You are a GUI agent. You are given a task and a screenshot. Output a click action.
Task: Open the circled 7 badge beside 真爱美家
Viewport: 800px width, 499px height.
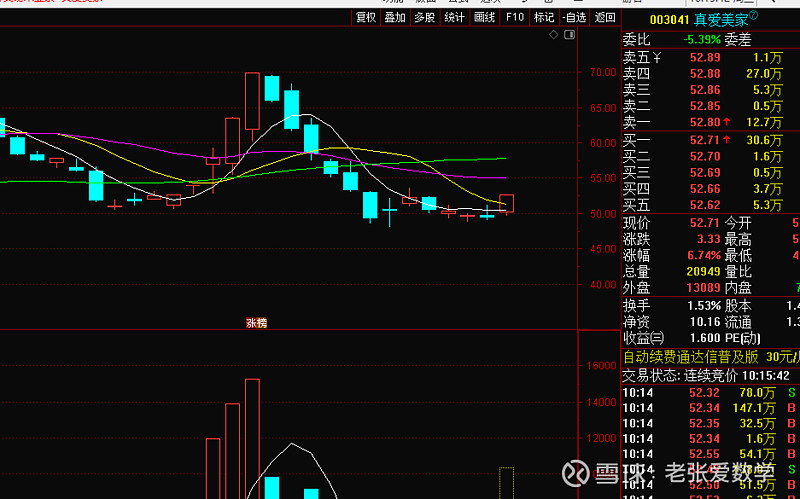[754, 16]
